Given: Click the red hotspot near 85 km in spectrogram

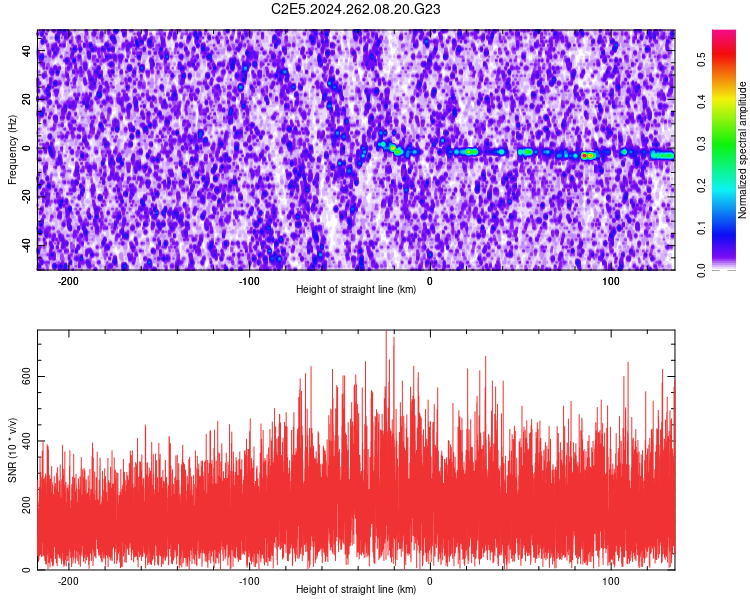Looking at the screenshot, I should click(x=585, y=156).
